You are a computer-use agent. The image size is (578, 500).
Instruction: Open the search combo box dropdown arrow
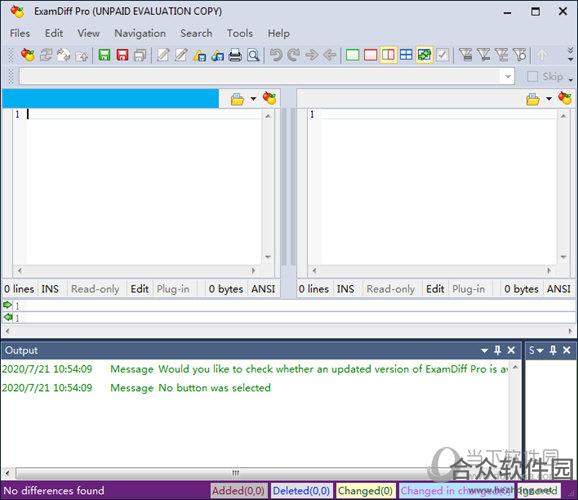[x=508, y=77]
